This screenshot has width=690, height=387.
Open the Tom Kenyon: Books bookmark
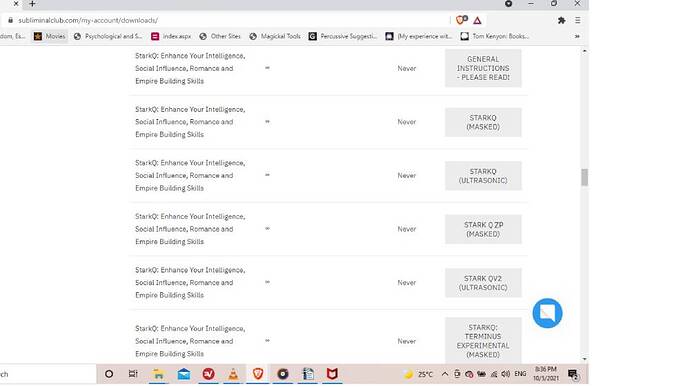[x=495, y=36]
